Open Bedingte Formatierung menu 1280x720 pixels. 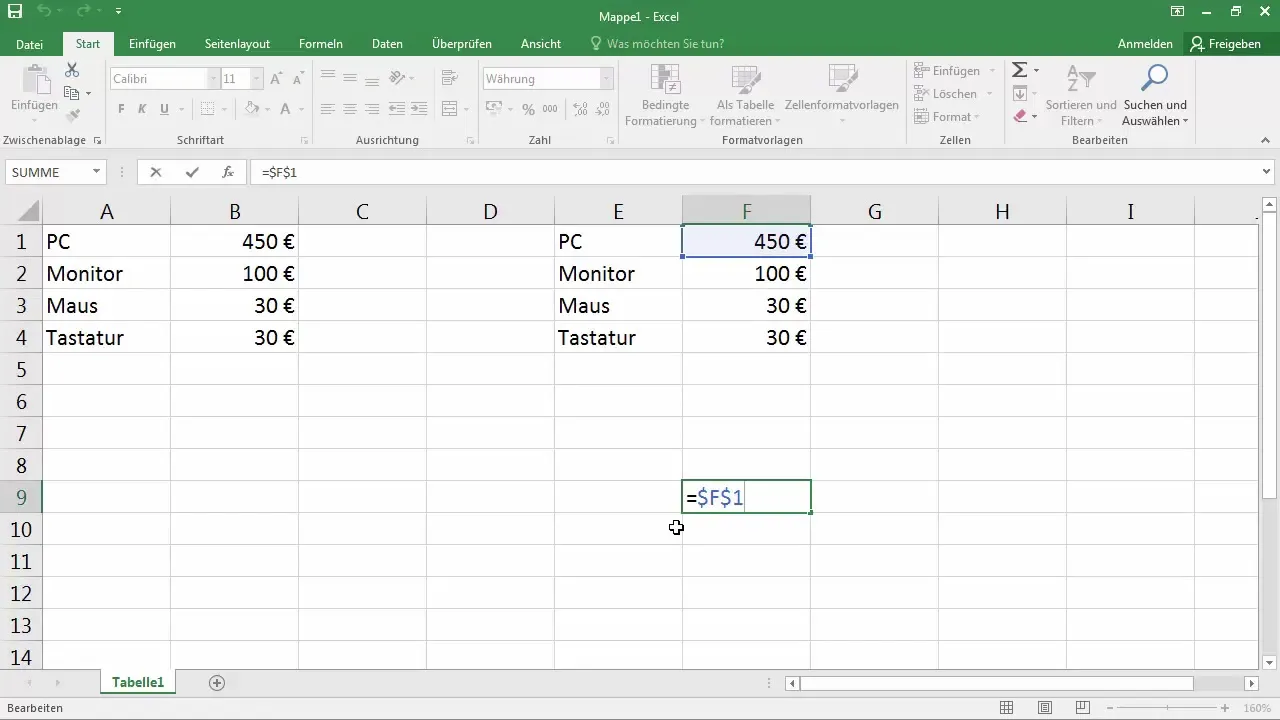click(665, 95)
